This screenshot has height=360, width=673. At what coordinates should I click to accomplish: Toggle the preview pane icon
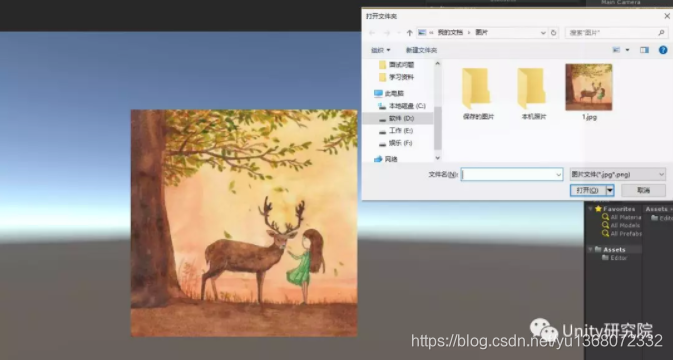[644, 50]
